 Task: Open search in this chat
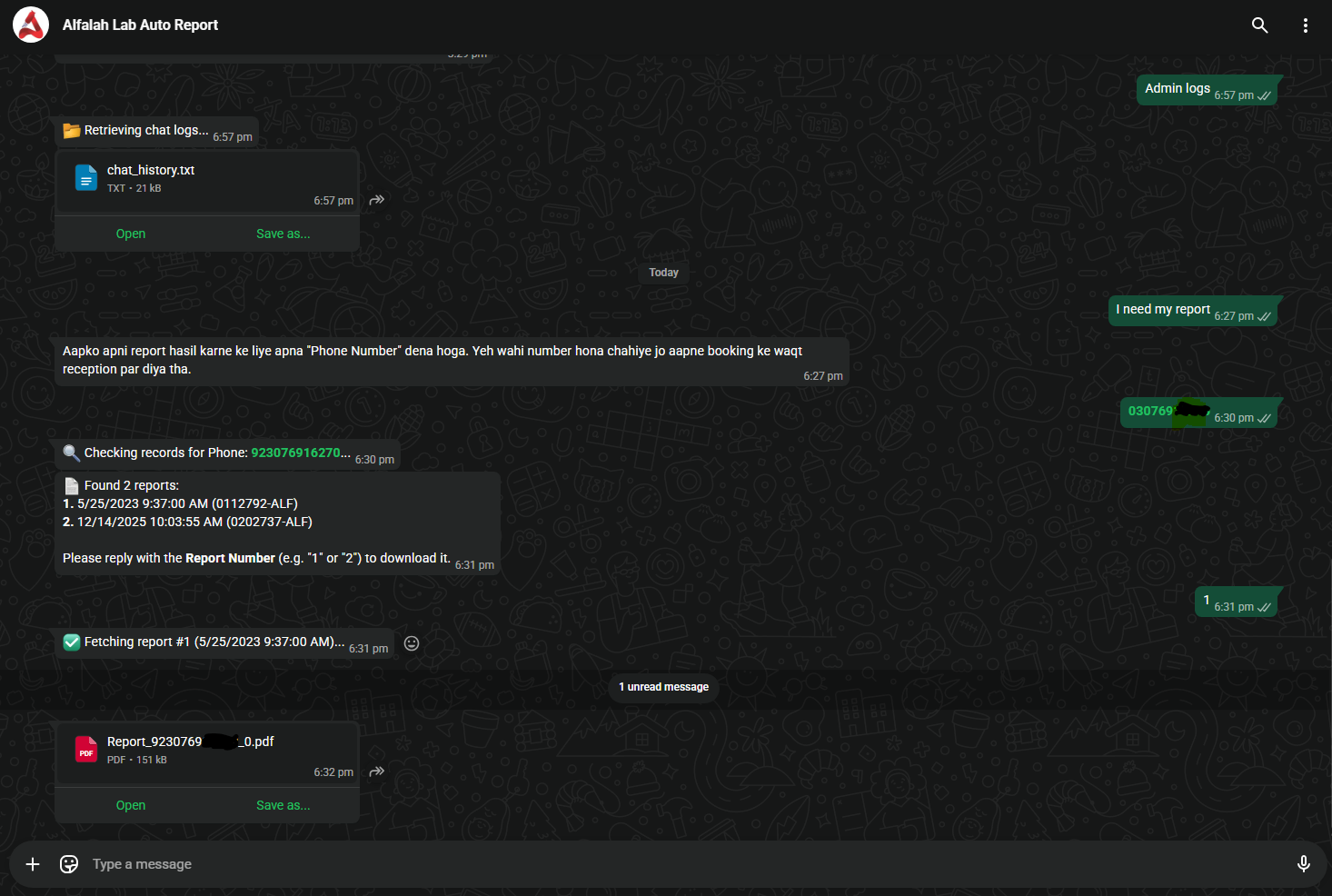click(x=1259, y=25)
